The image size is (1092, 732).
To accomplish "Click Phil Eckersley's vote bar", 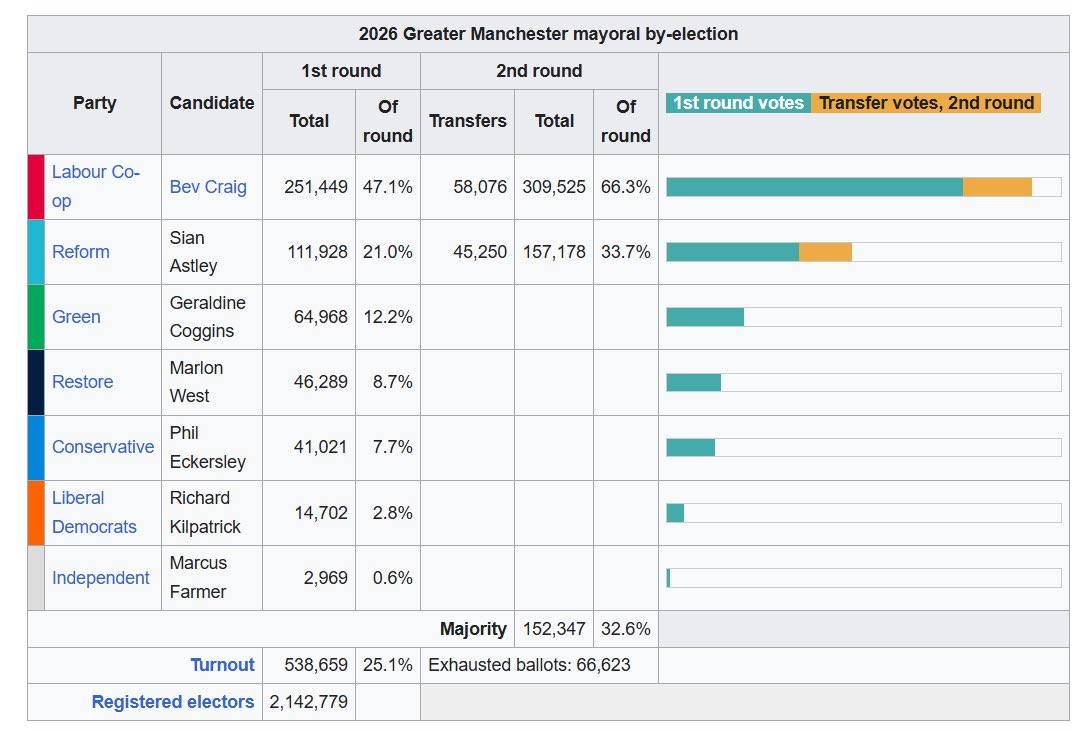I will tap(864, 447).
